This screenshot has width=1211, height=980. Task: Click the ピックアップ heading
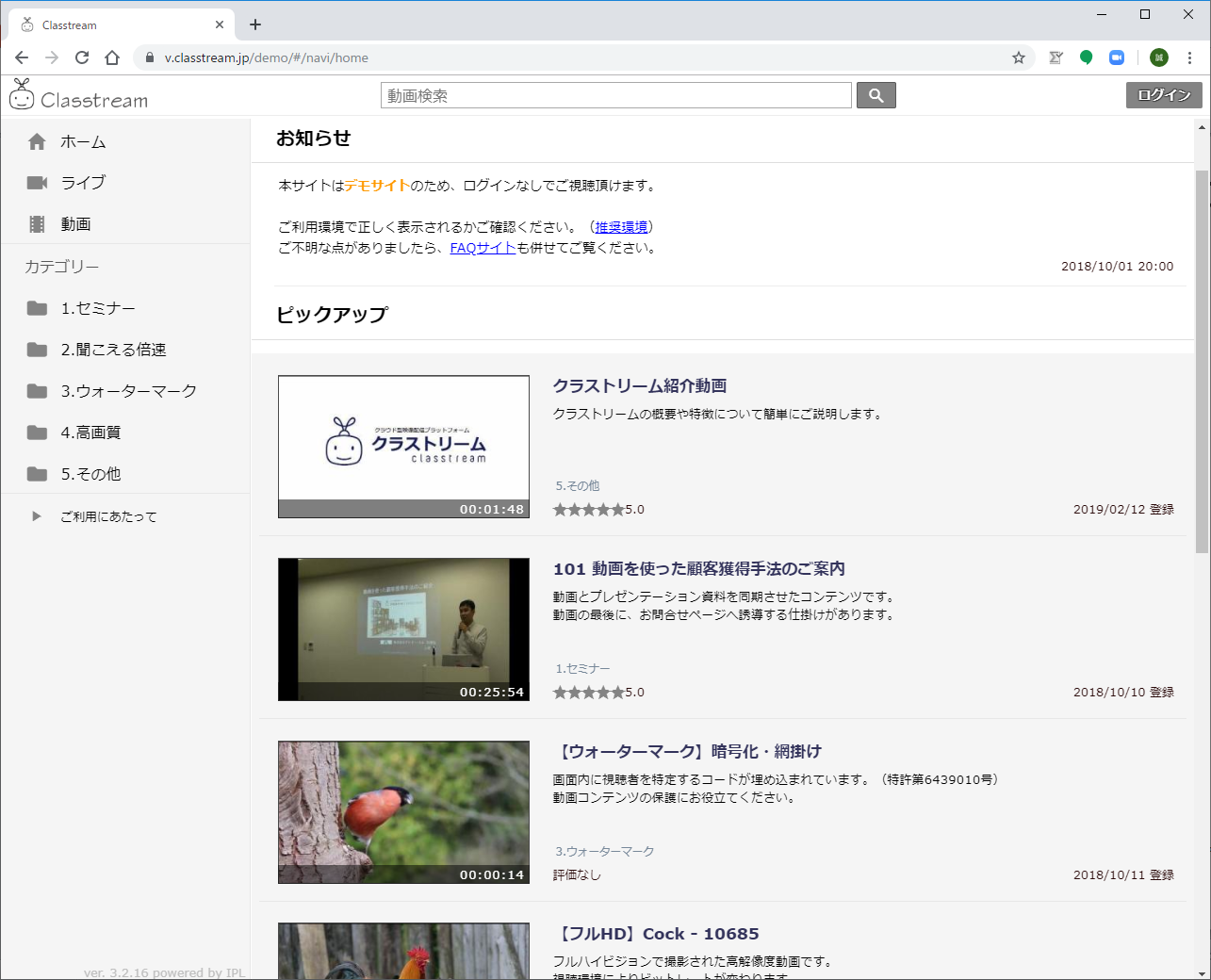[x=332, y=315]
